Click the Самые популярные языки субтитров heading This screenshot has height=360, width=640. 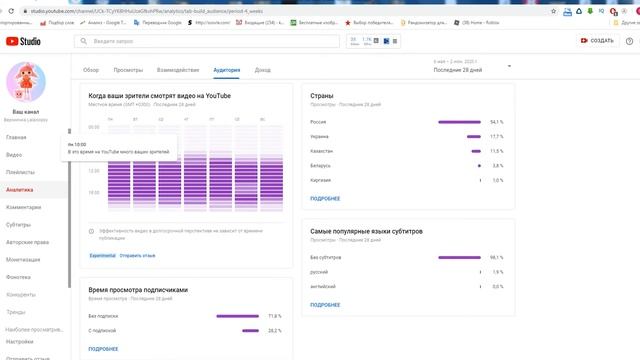(x=366, y=231)
